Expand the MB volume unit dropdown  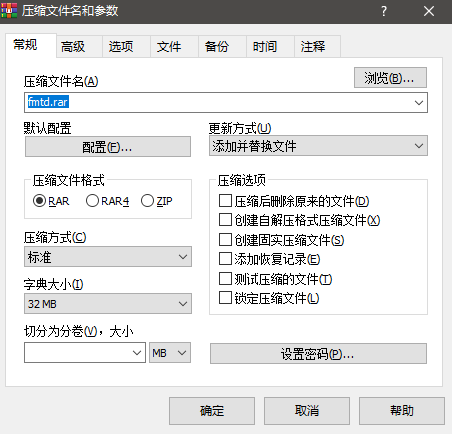click(x=170, y=353)
